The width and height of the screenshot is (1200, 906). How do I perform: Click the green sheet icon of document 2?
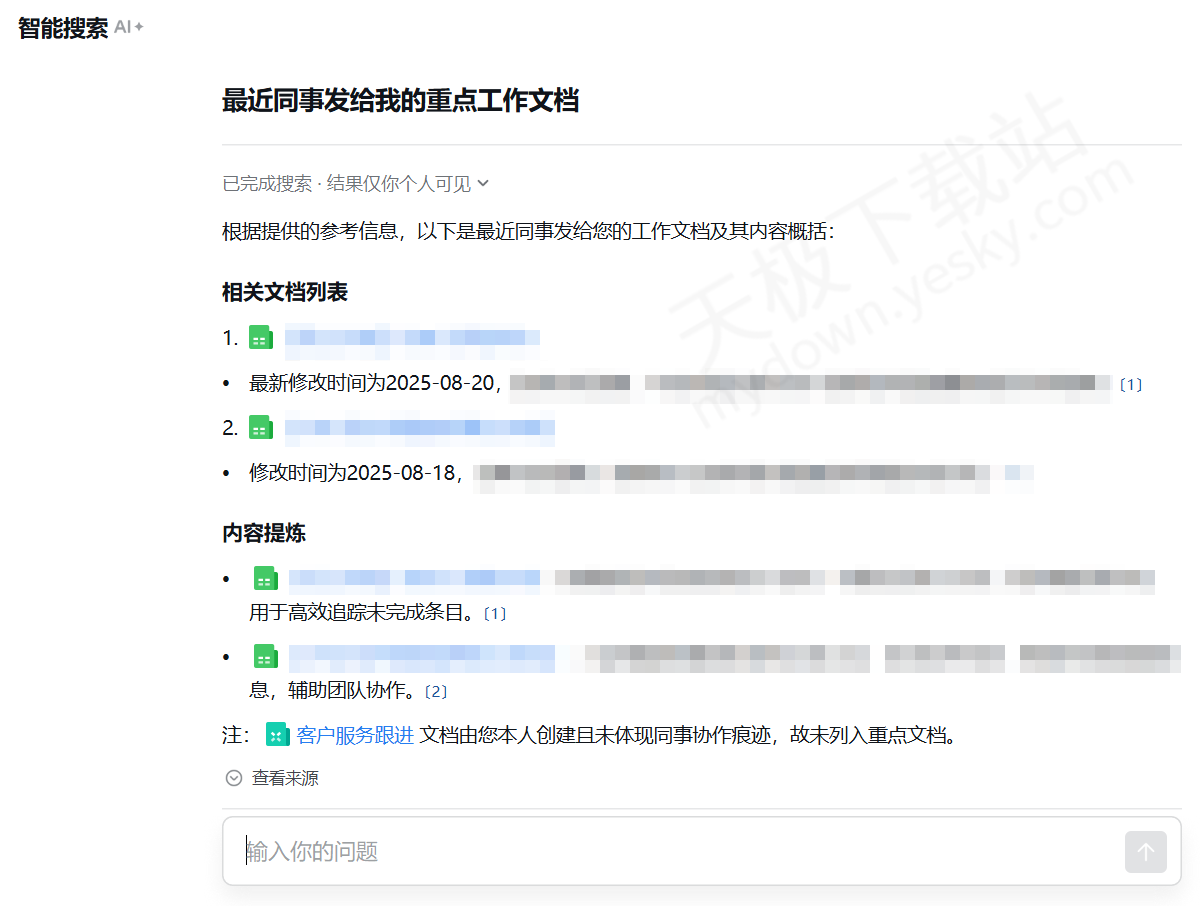click(260, 429)
